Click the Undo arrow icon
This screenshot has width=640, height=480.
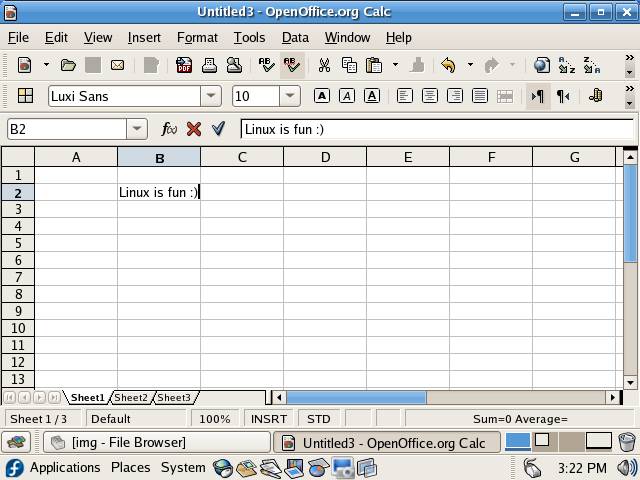click(x=448, y=65)
